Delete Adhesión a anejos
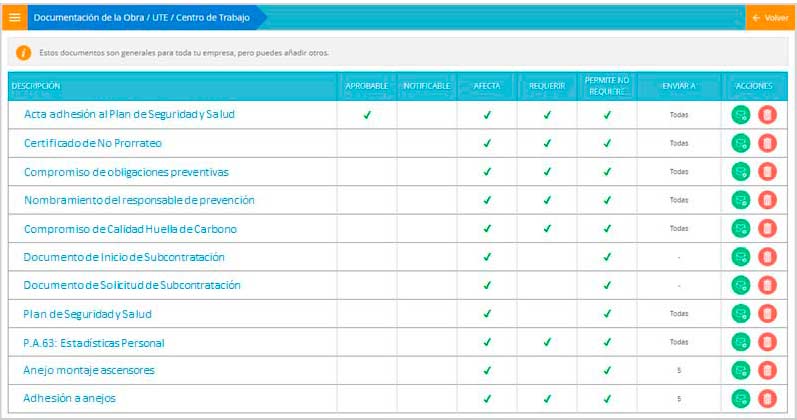This screenshot has height=420, width=797. click(768, 399)
